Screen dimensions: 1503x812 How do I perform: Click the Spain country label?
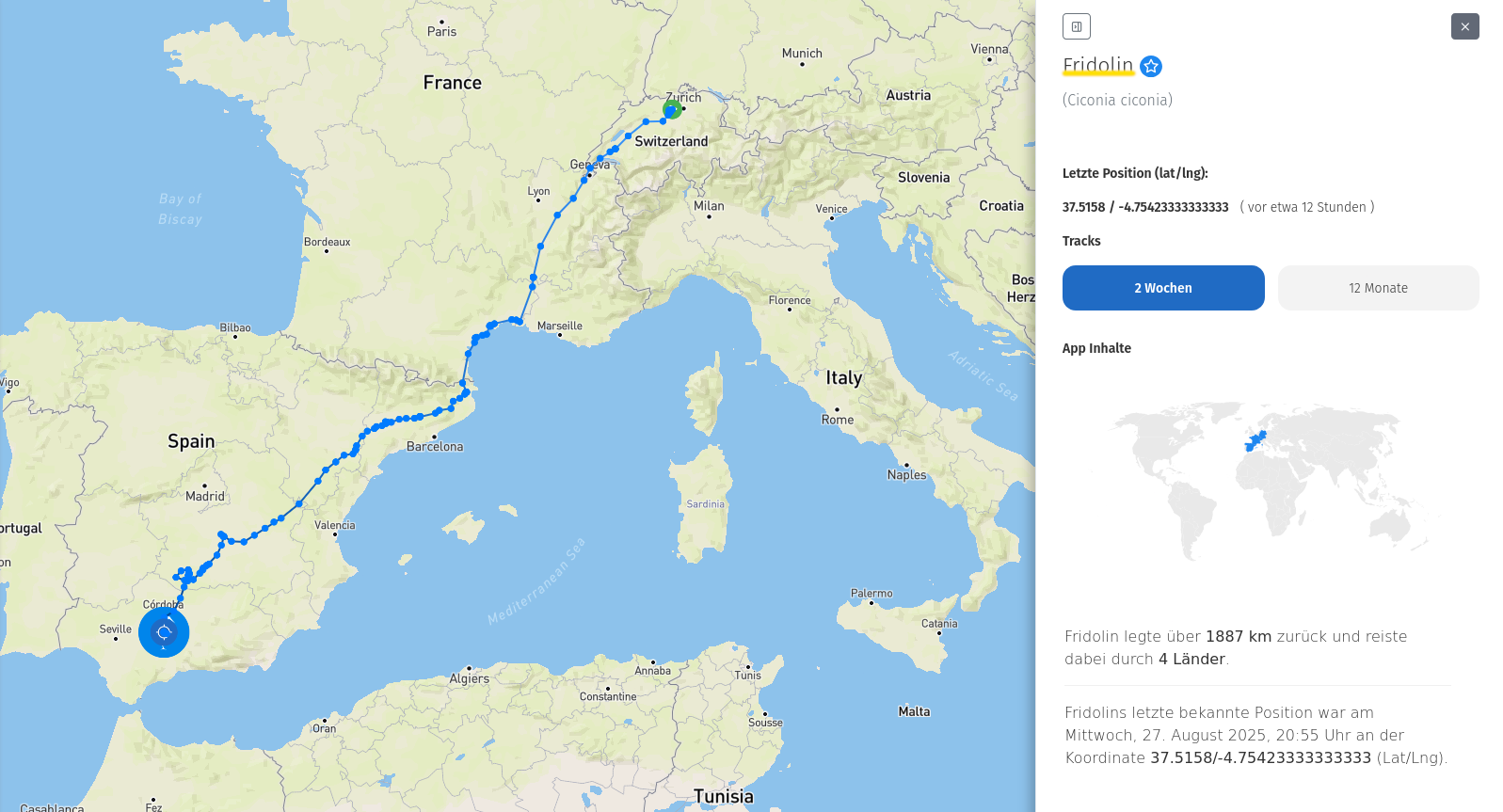coord(191,441)
